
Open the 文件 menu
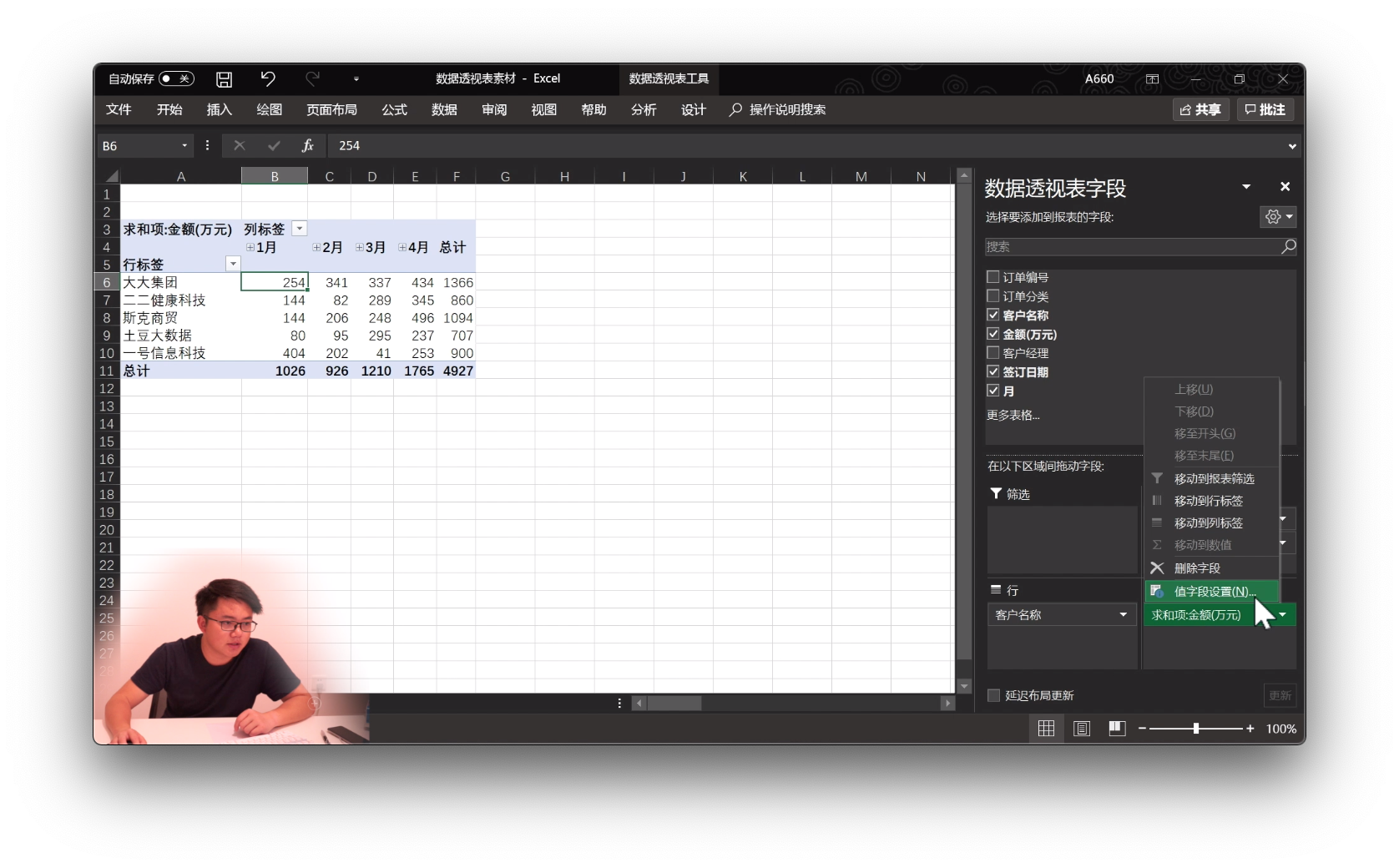119,109
